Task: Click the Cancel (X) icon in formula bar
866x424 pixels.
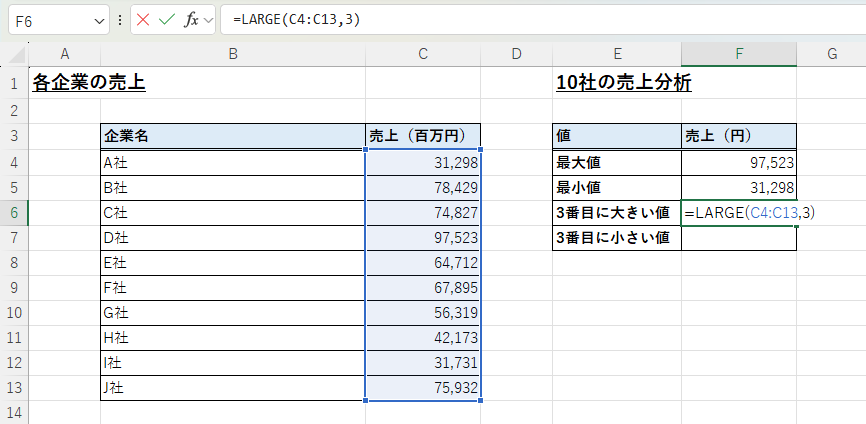Action: click(143, 20)
